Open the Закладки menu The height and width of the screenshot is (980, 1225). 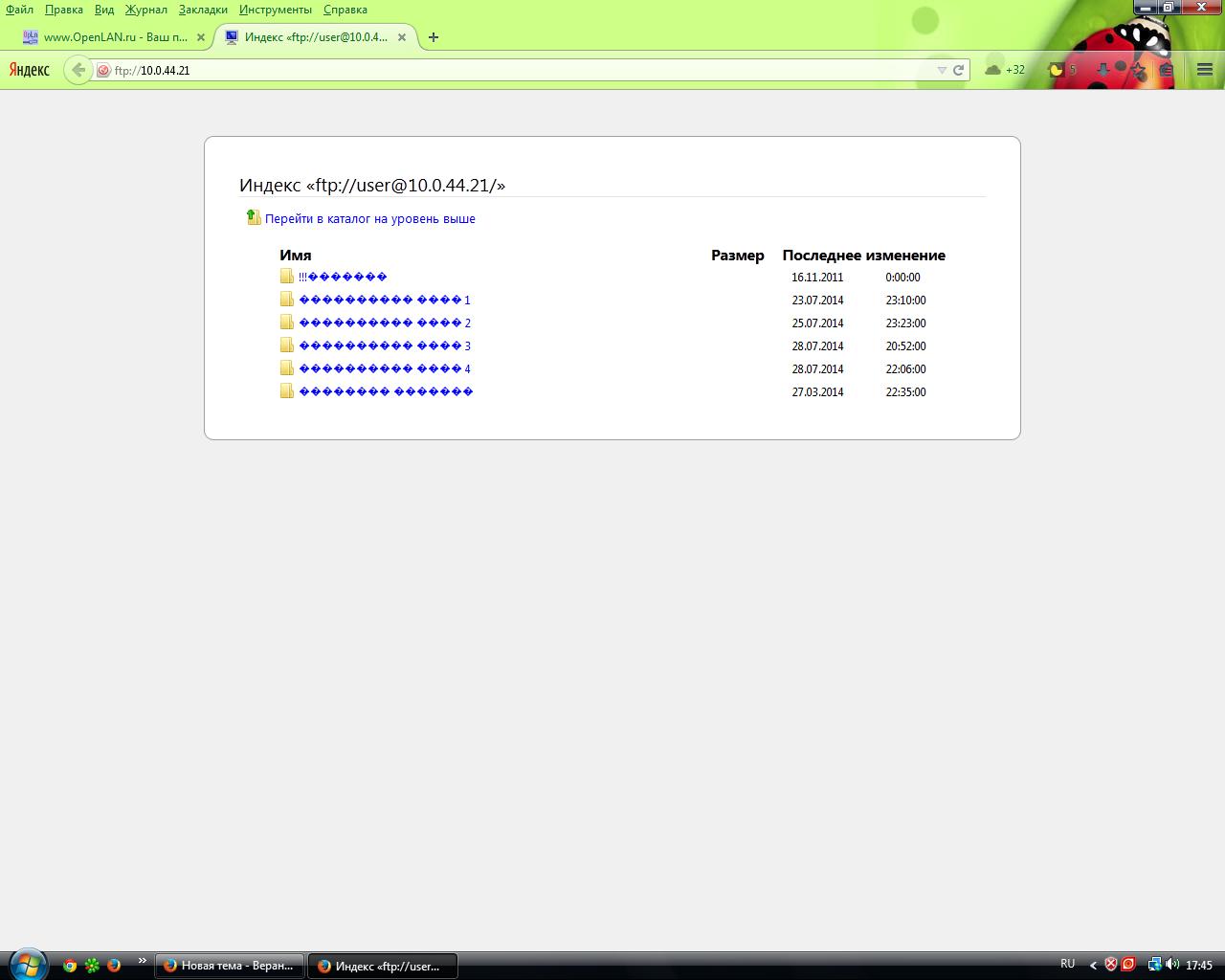tap(203, 10)
